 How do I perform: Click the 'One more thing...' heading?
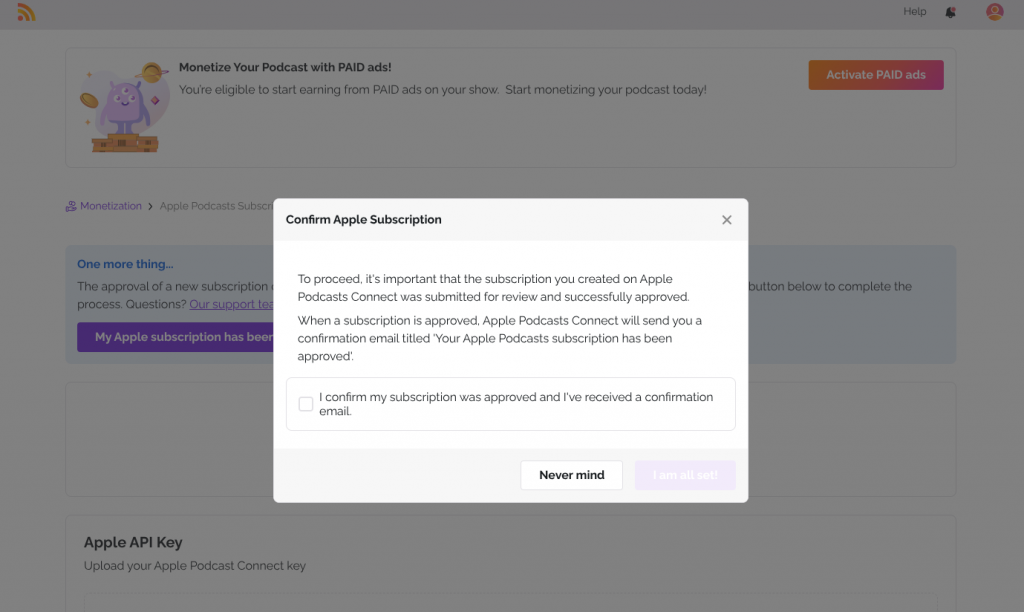[125, 264]
